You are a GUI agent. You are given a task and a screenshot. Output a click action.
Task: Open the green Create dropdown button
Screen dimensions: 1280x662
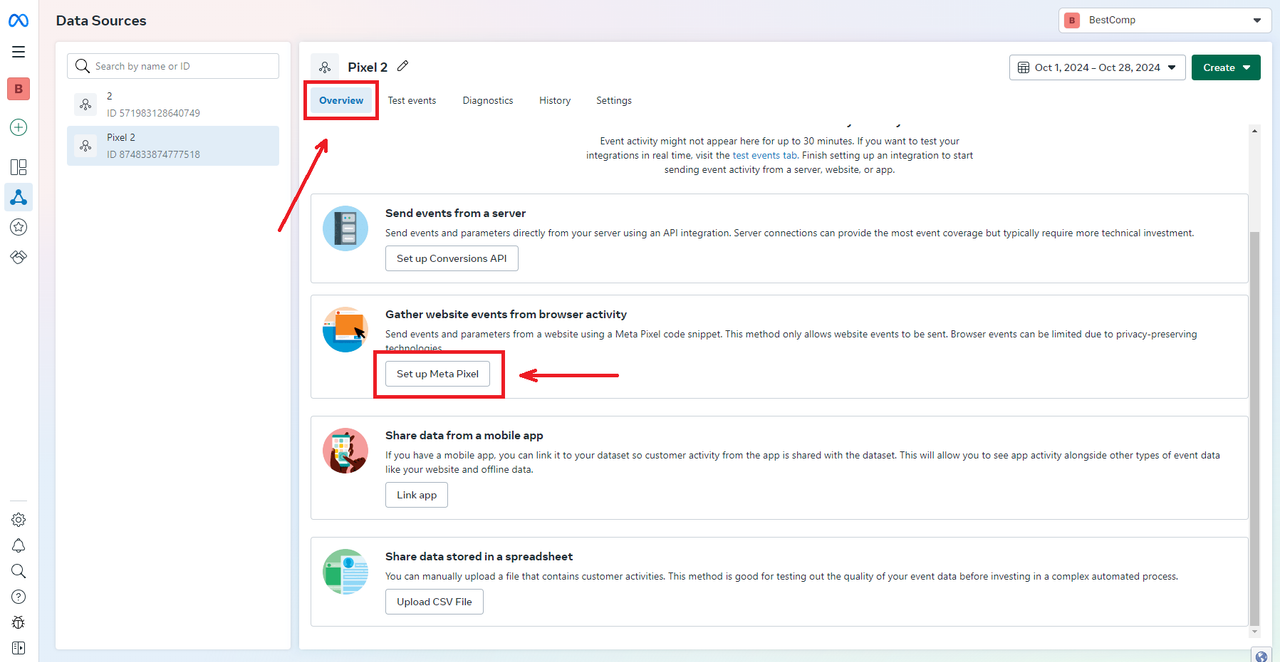(x=1226, y=67)
